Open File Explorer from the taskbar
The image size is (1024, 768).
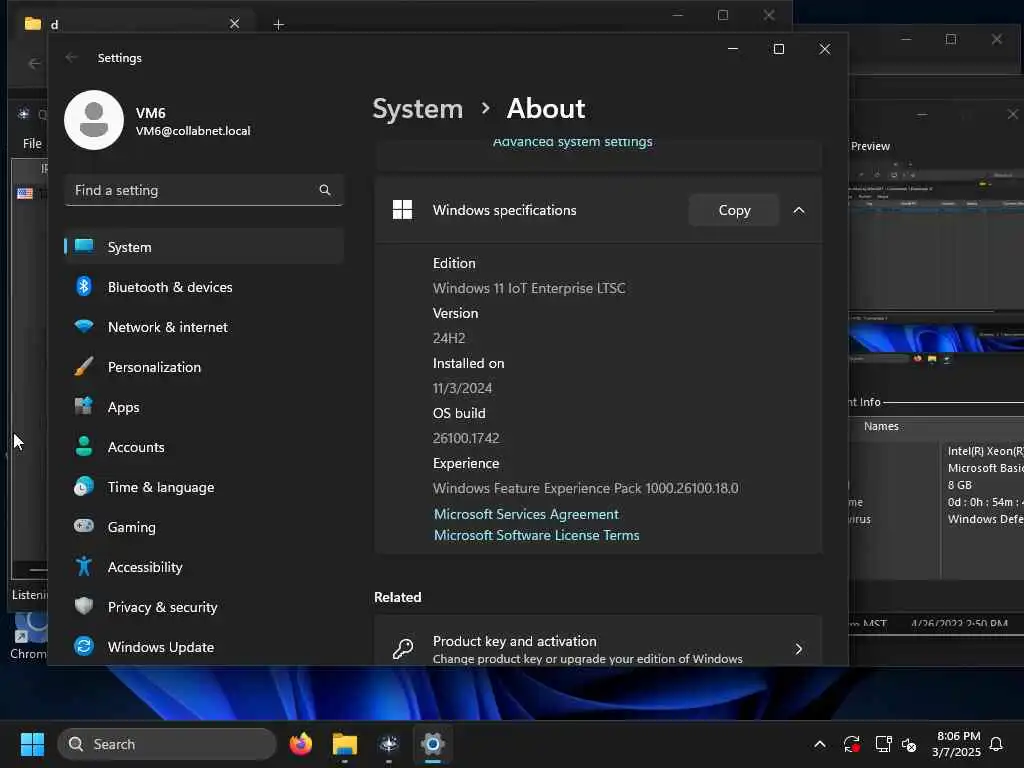(345, 744)
